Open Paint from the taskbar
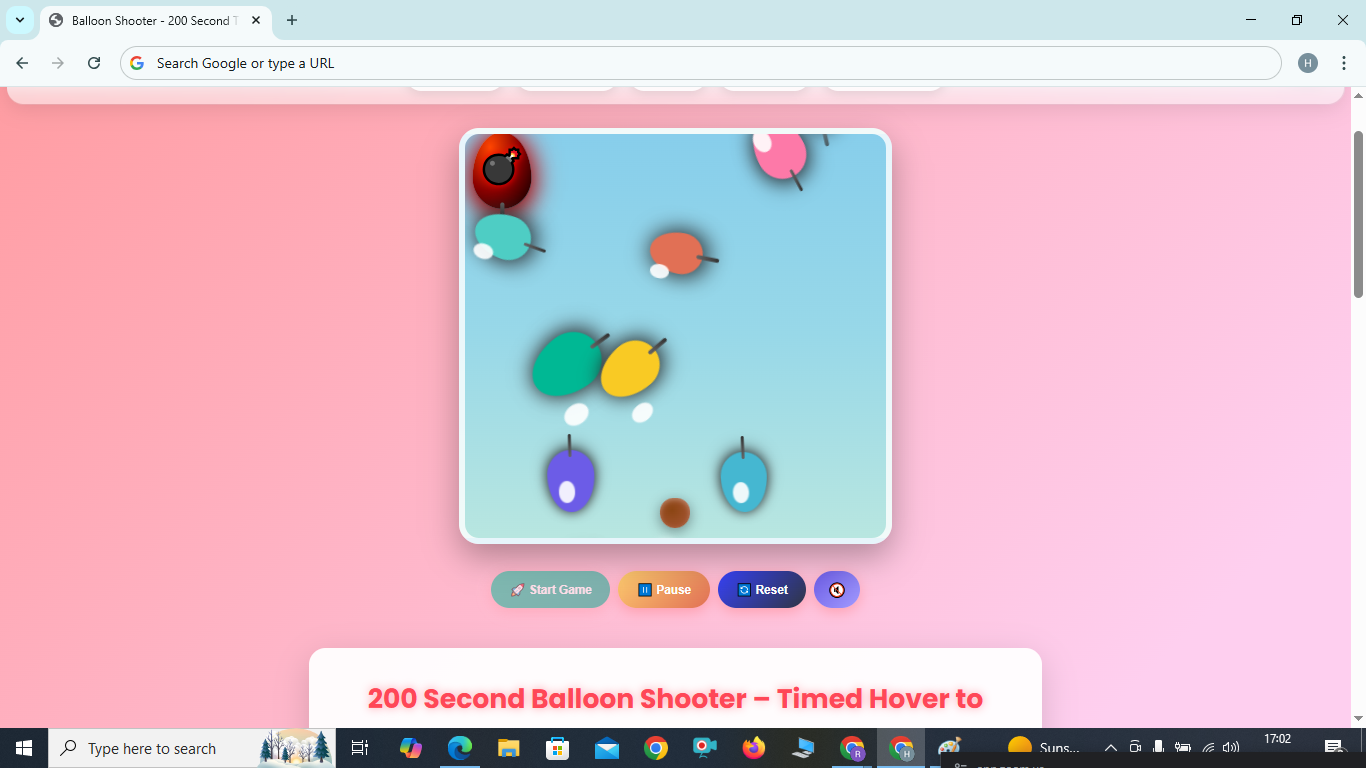This screenshot has width=1366, height=768. coord(947,747)
